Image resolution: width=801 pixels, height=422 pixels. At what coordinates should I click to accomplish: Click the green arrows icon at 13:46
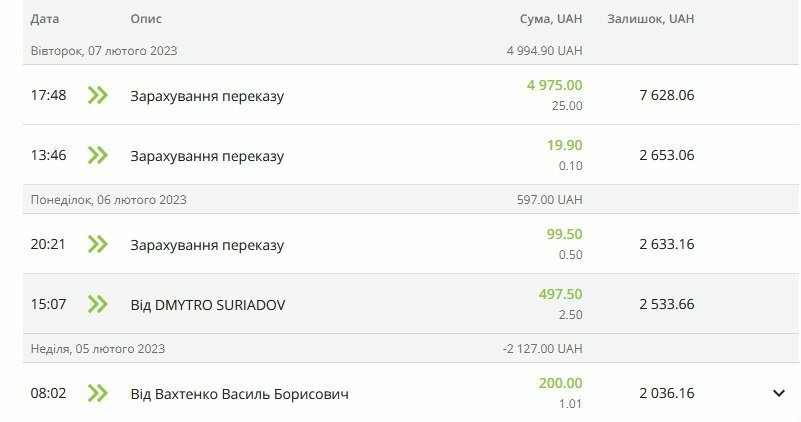pyautogui.click(x=97, y=155)
